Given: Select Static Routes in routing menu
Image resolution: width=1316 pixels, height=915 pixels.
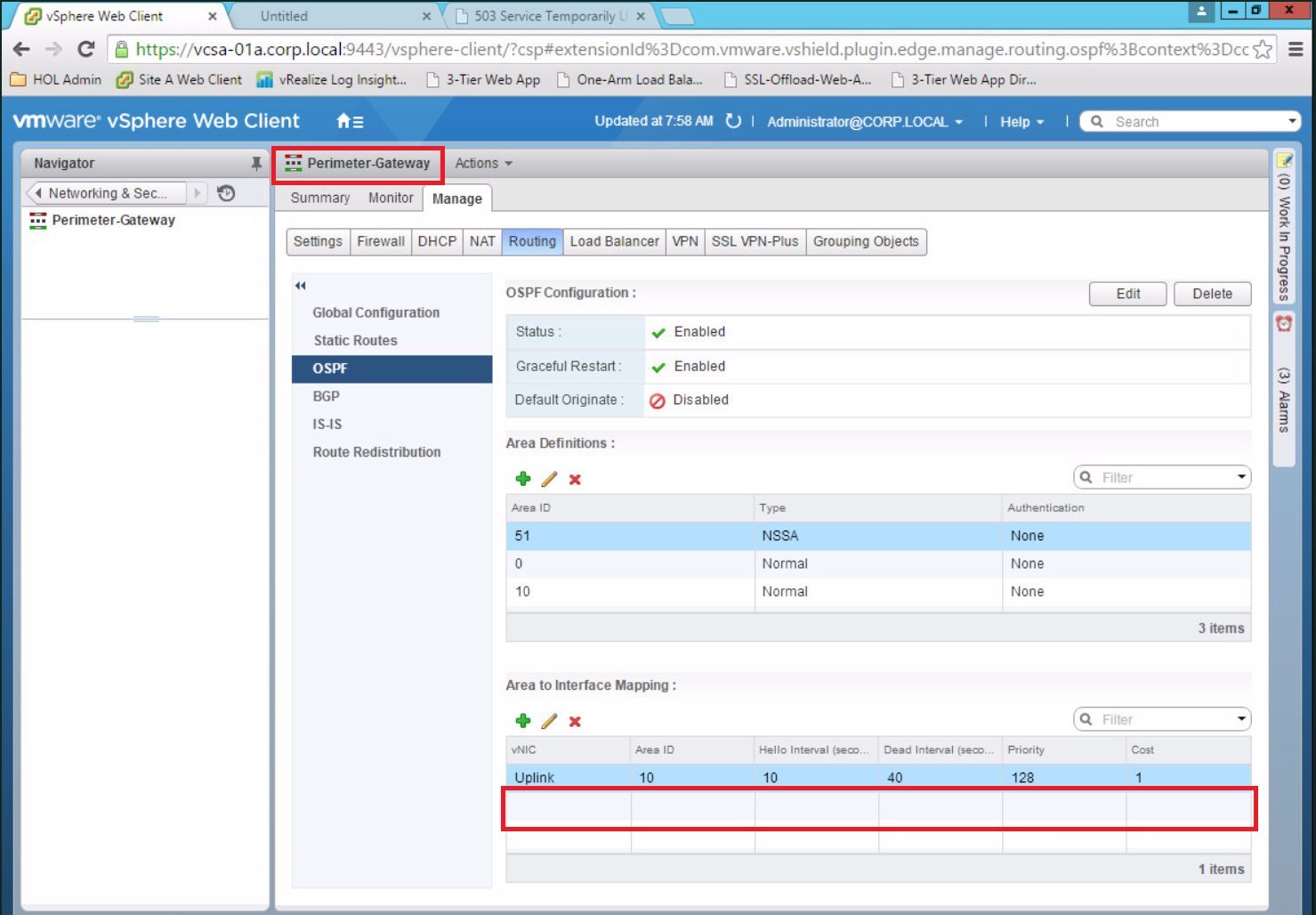Looking at the screenshot, I should [x=392, y=340].
